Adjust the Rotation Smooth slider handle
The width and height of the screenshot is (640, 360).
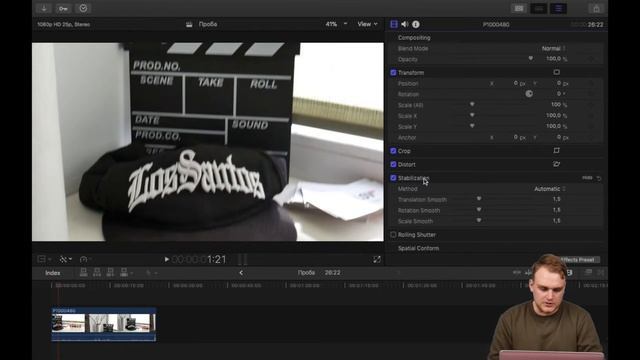(x=479, y=210)
